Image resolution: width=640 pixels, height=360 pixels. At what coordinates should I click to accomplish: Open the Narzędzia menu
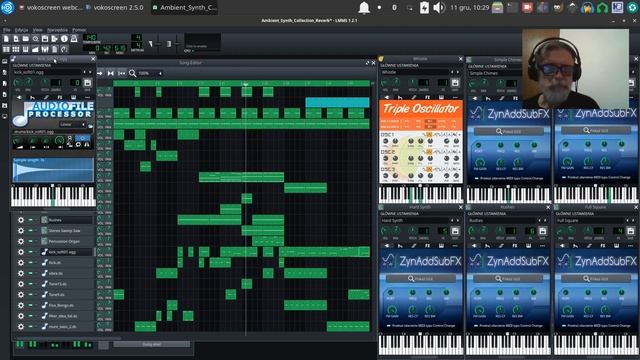pyautogui.click(x=57, y=30)
